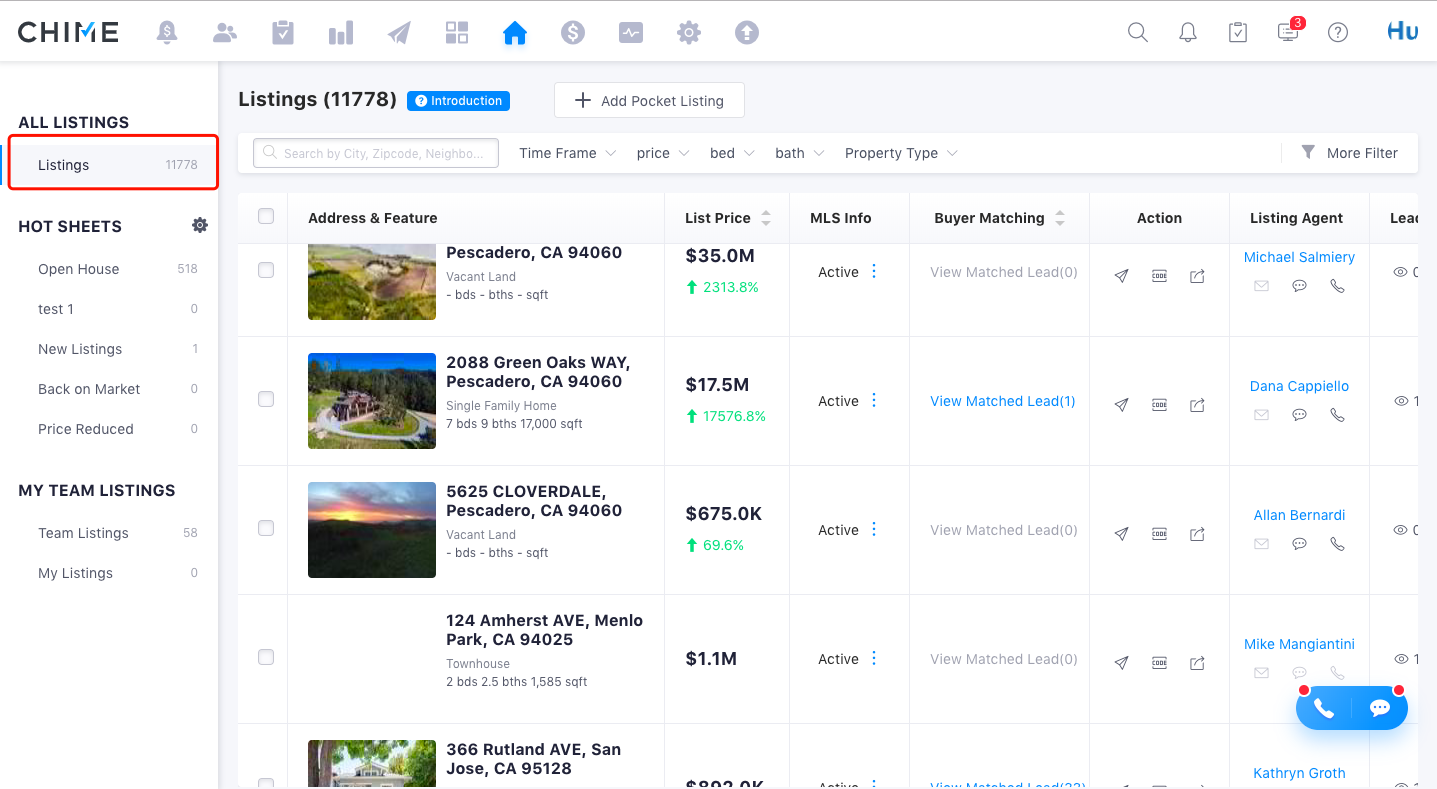Open Hot Sheets settings gear
The width and height of the screenshot is (1437, 789).
[200, 226]
